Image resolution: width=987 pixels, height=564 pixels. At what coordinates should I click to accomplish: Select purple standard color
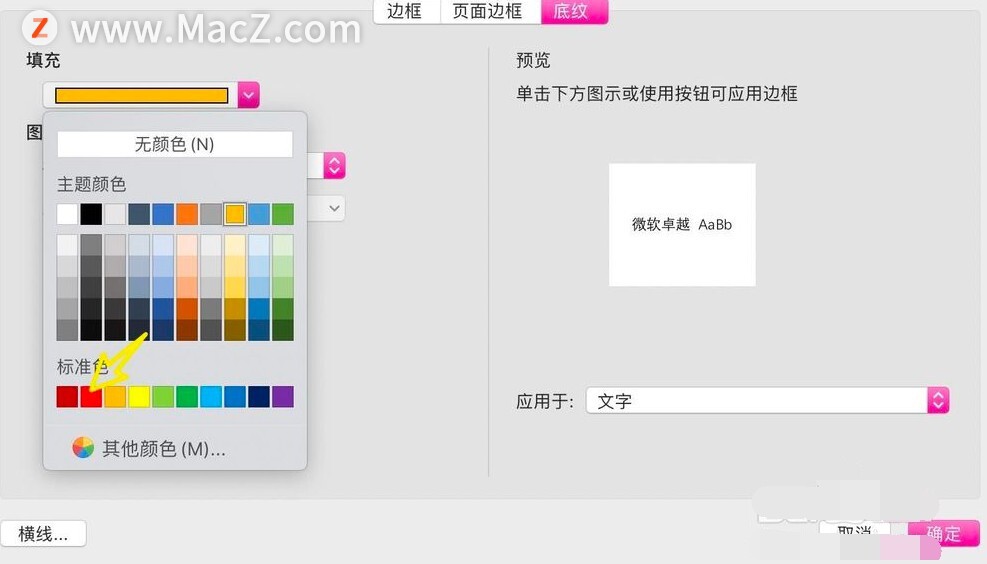pyautogui.click(x=283, y=397)
